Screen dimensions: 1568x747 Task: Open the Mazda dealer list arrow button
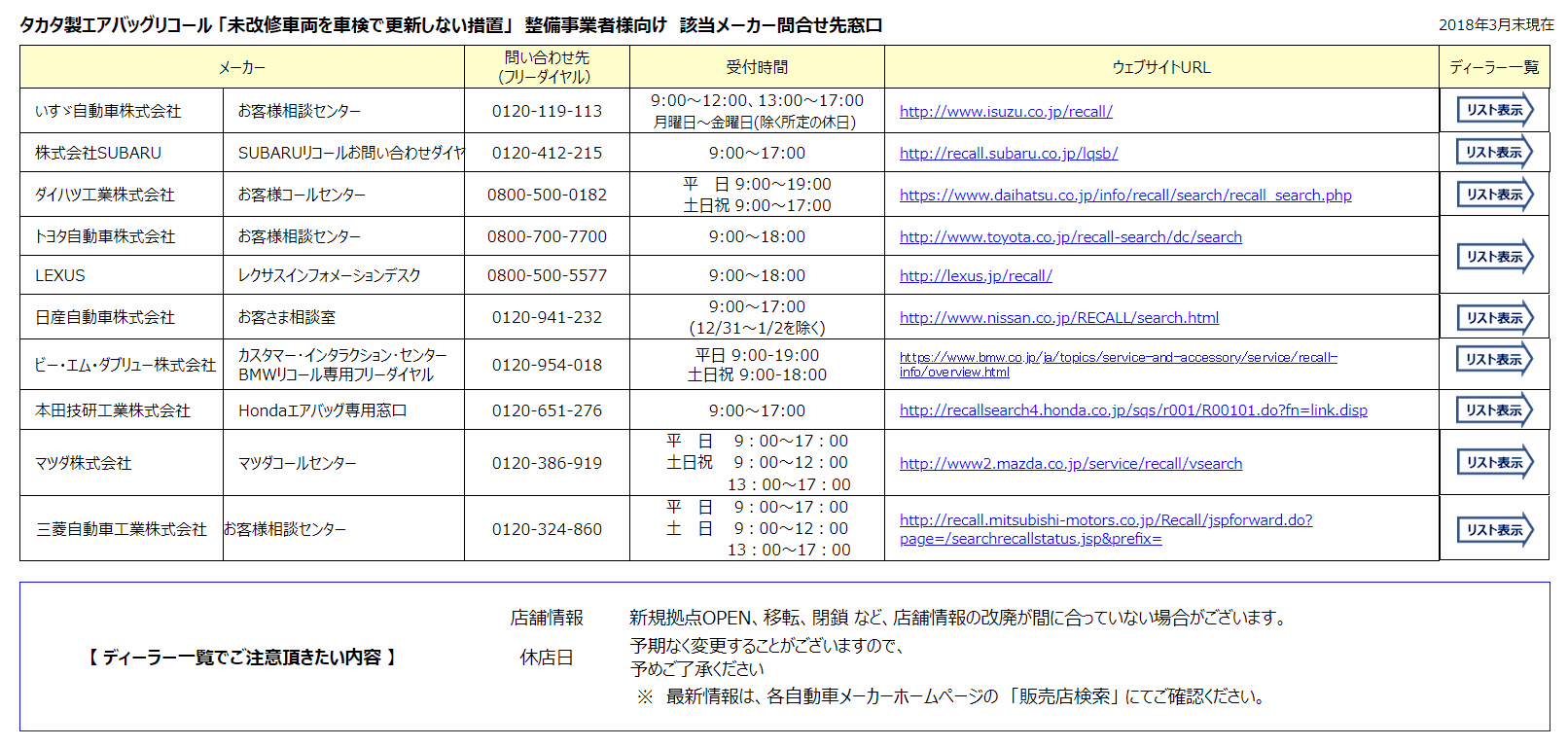(1495, 462)
